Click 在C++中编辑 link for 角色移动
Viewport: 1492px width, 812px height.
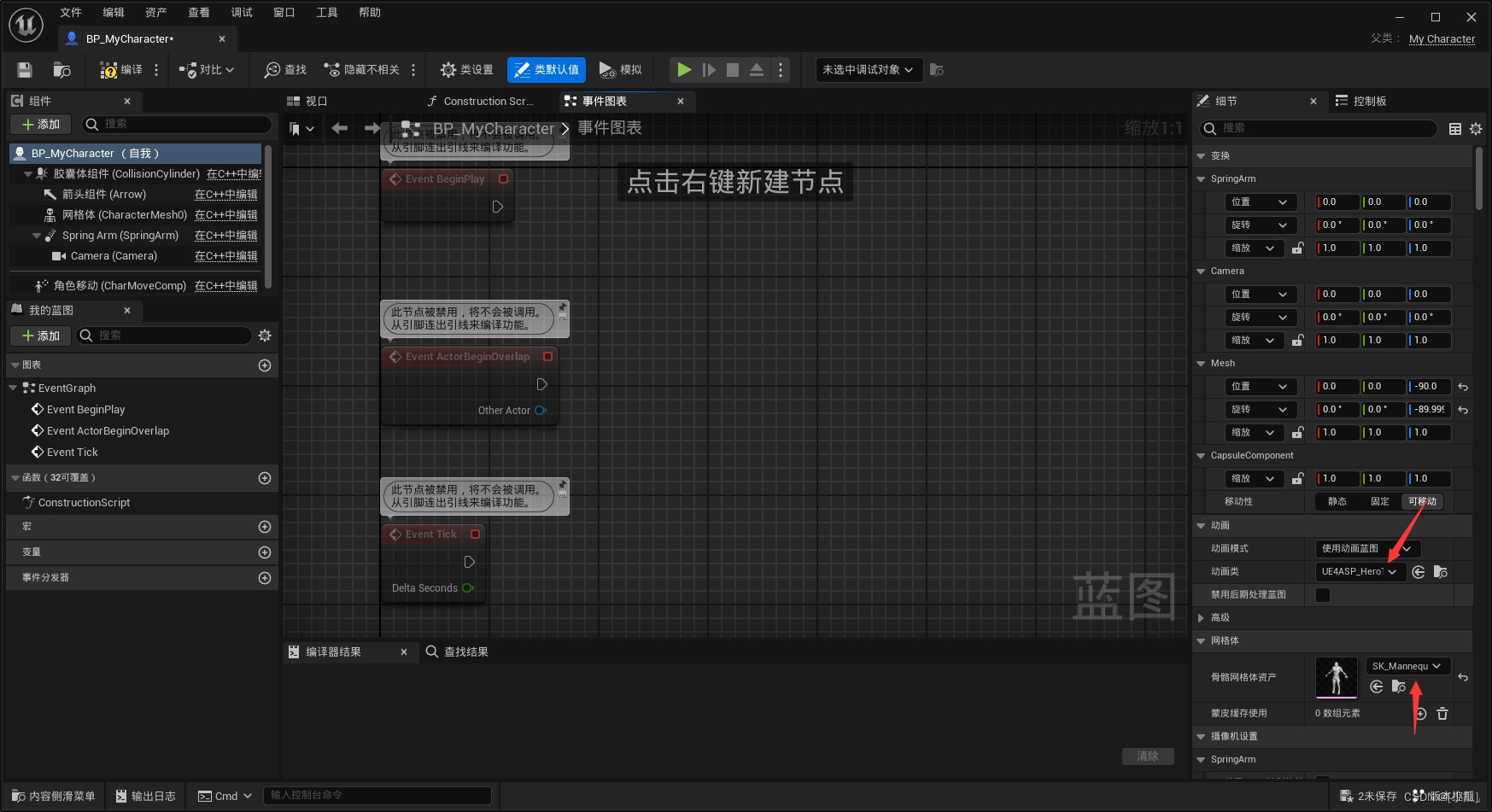[225, 286]
